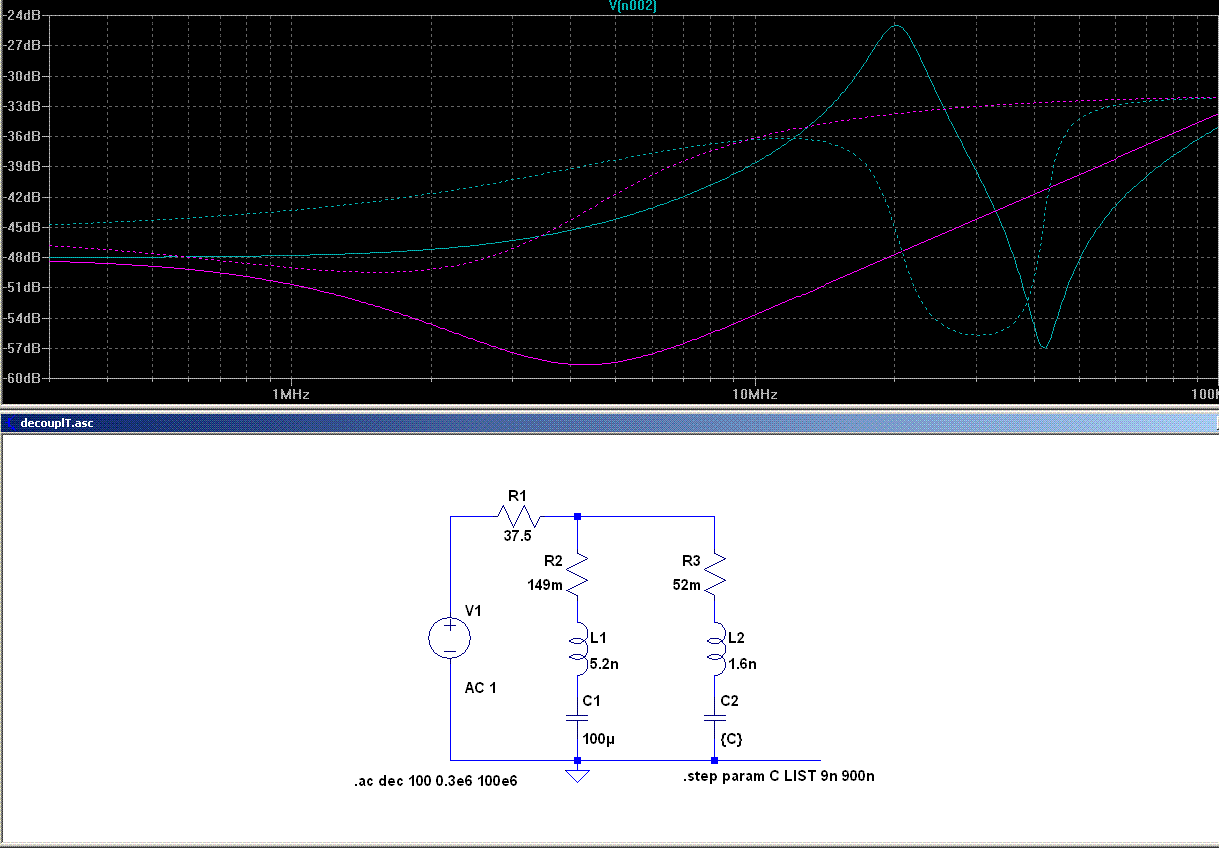
Task: Click the 1.6n inductance value
Action: pos(742,664)
